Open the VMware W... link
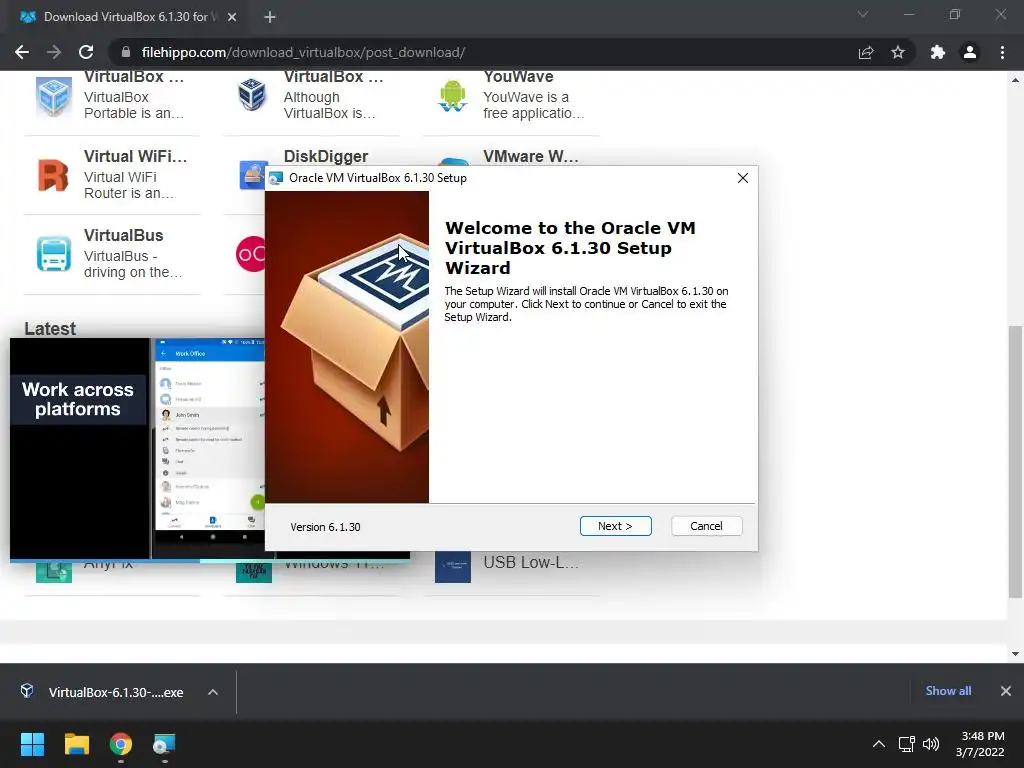The width and height of the screenshot is (1024, 768). pos(531,157)
